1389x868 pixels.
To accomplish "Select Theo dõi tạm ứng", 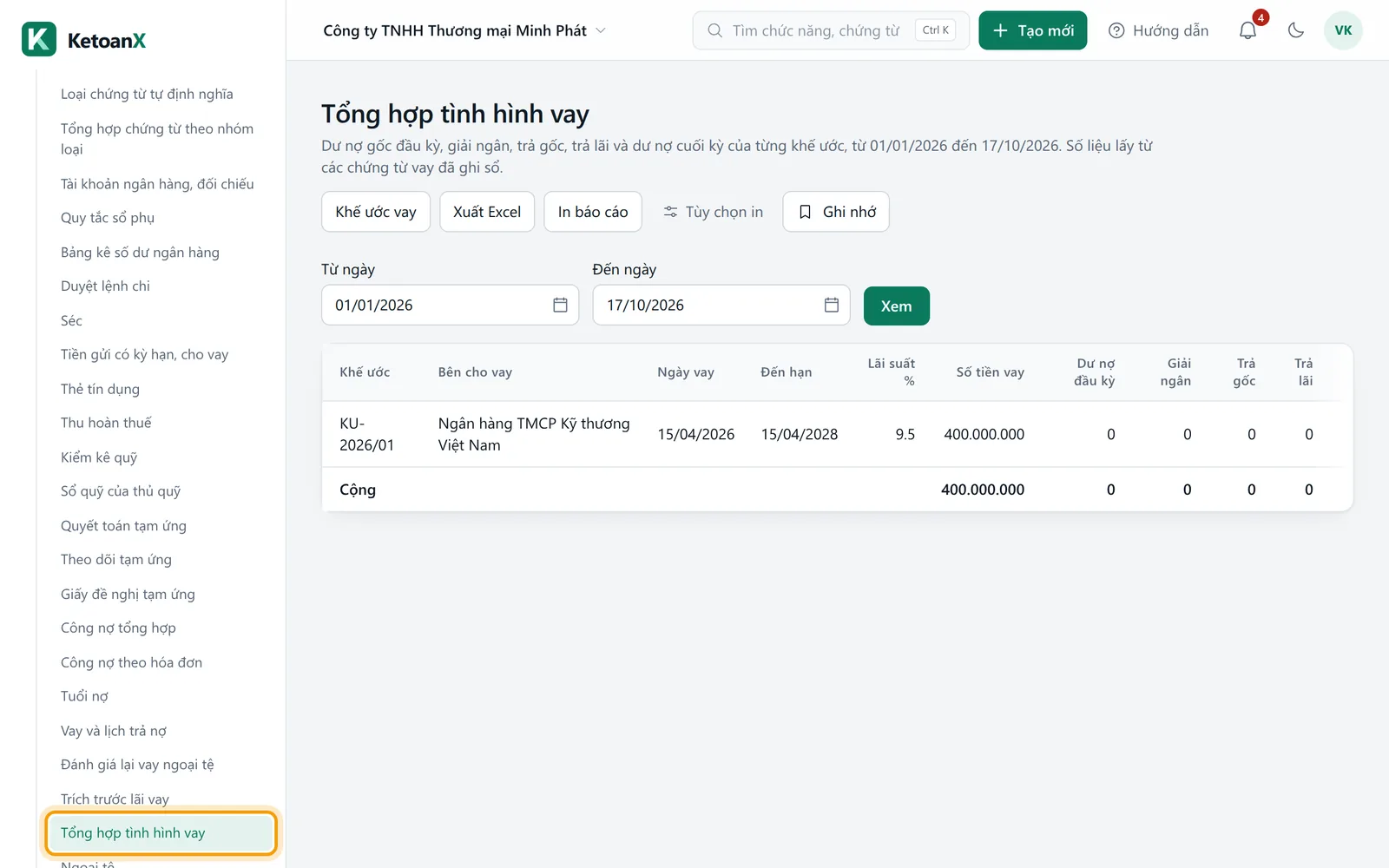I will [x=116, y=560].
